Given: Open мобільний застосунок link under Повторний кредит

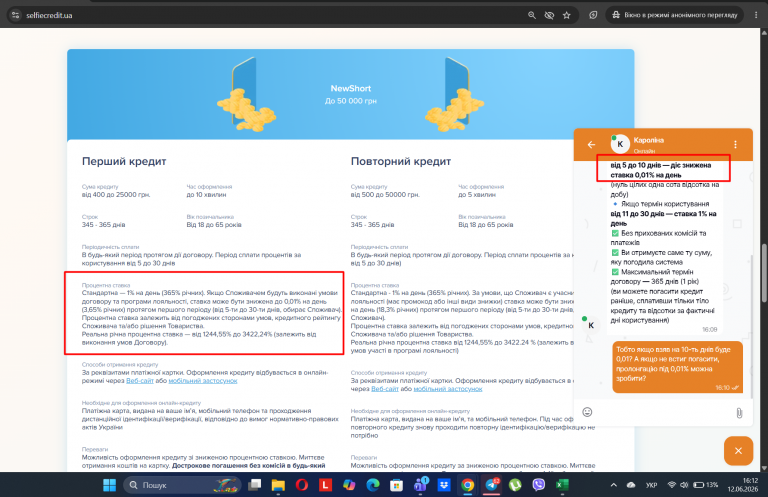Looking at the screenshot, I should click(448, 389).
